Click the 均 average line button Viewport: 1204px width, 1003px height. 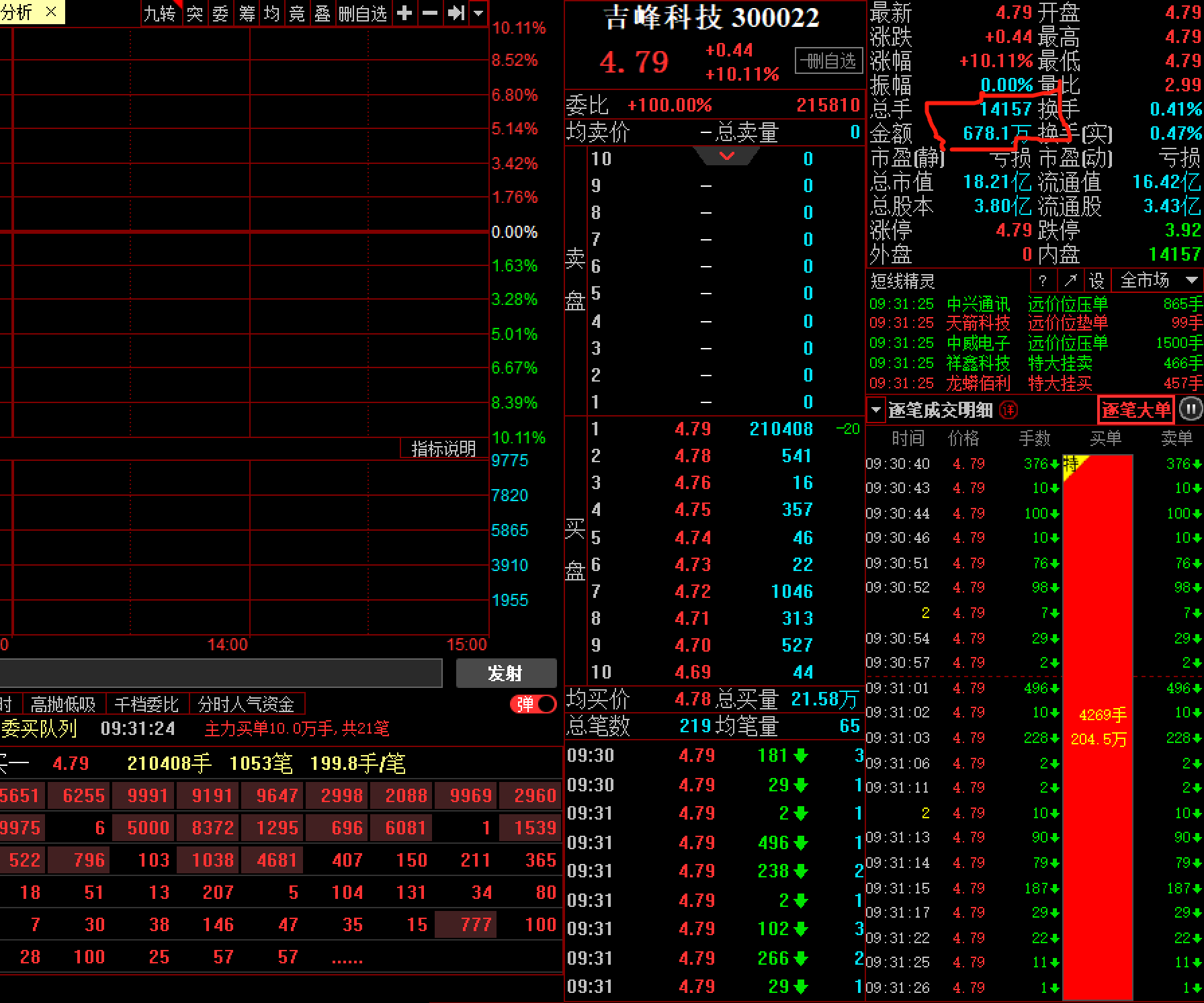[x=271, y=13]
